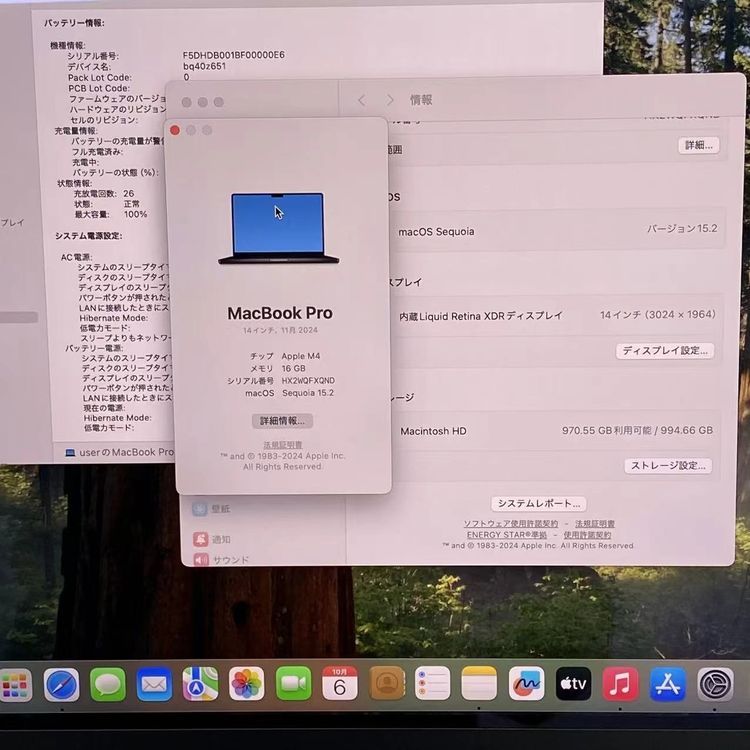Click 内蔵Liquid Retina XDRディスプレイ row
The height and width of the screenshot is (750, 750).
[555, 316]
